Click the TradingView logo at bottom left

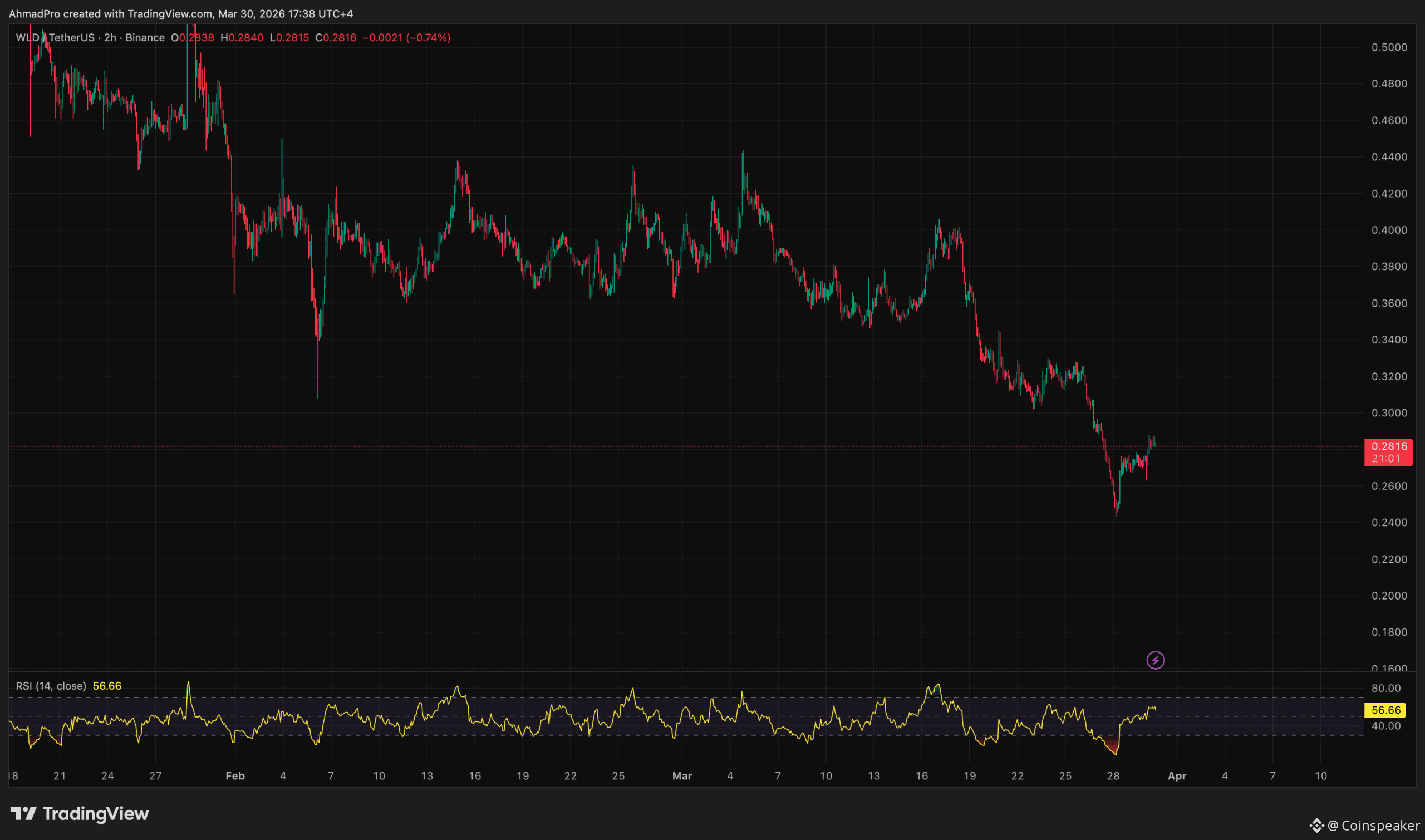coord(79,814)
